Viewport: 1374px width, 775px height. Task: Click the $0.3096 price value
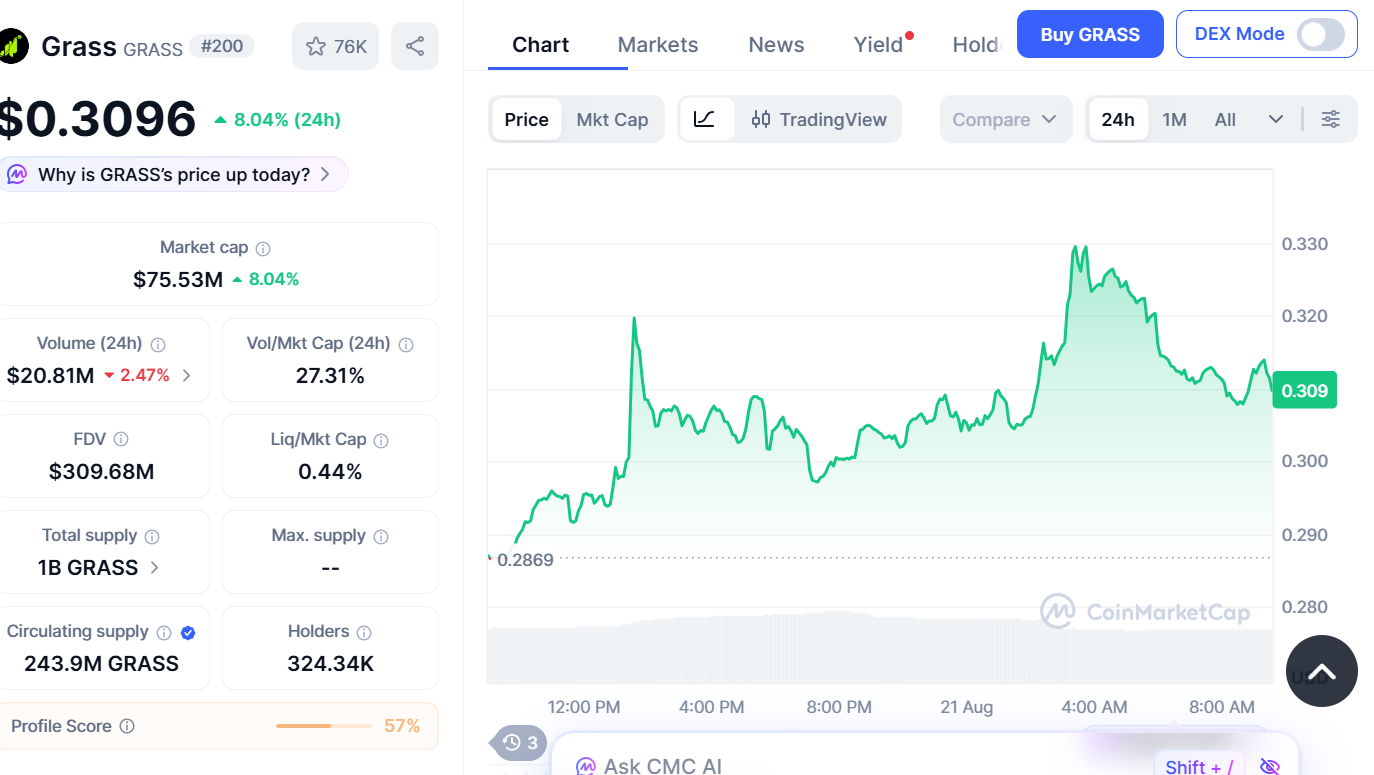tap(96, 119)
